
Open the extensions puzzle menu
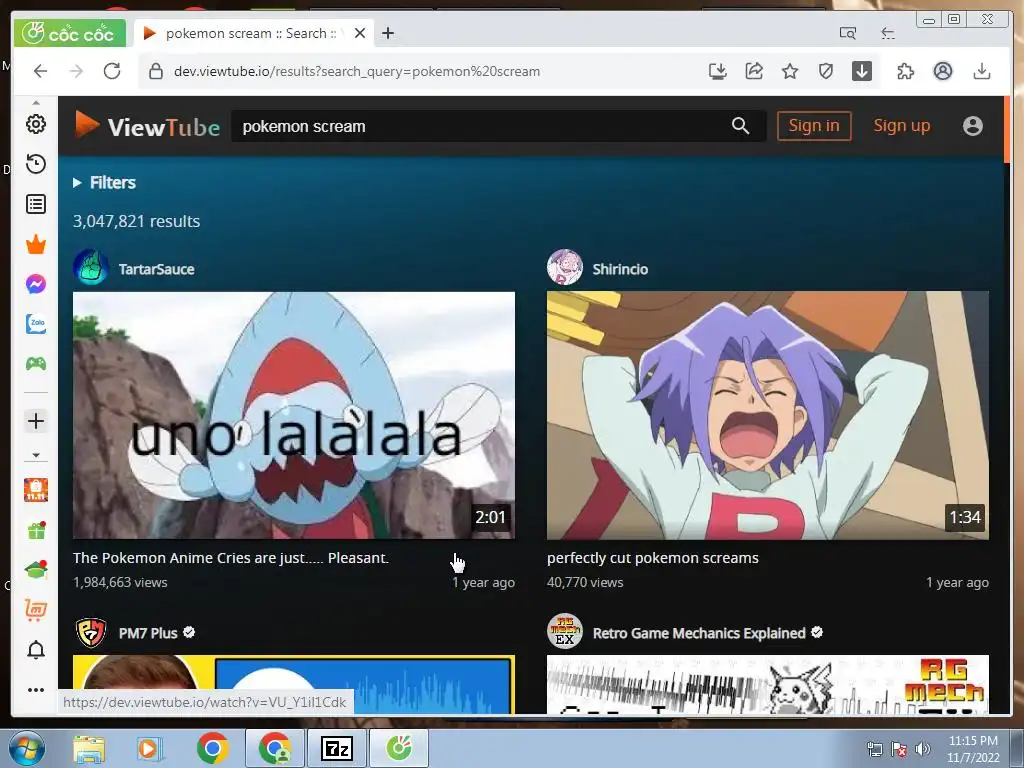(x=906, y=71)
